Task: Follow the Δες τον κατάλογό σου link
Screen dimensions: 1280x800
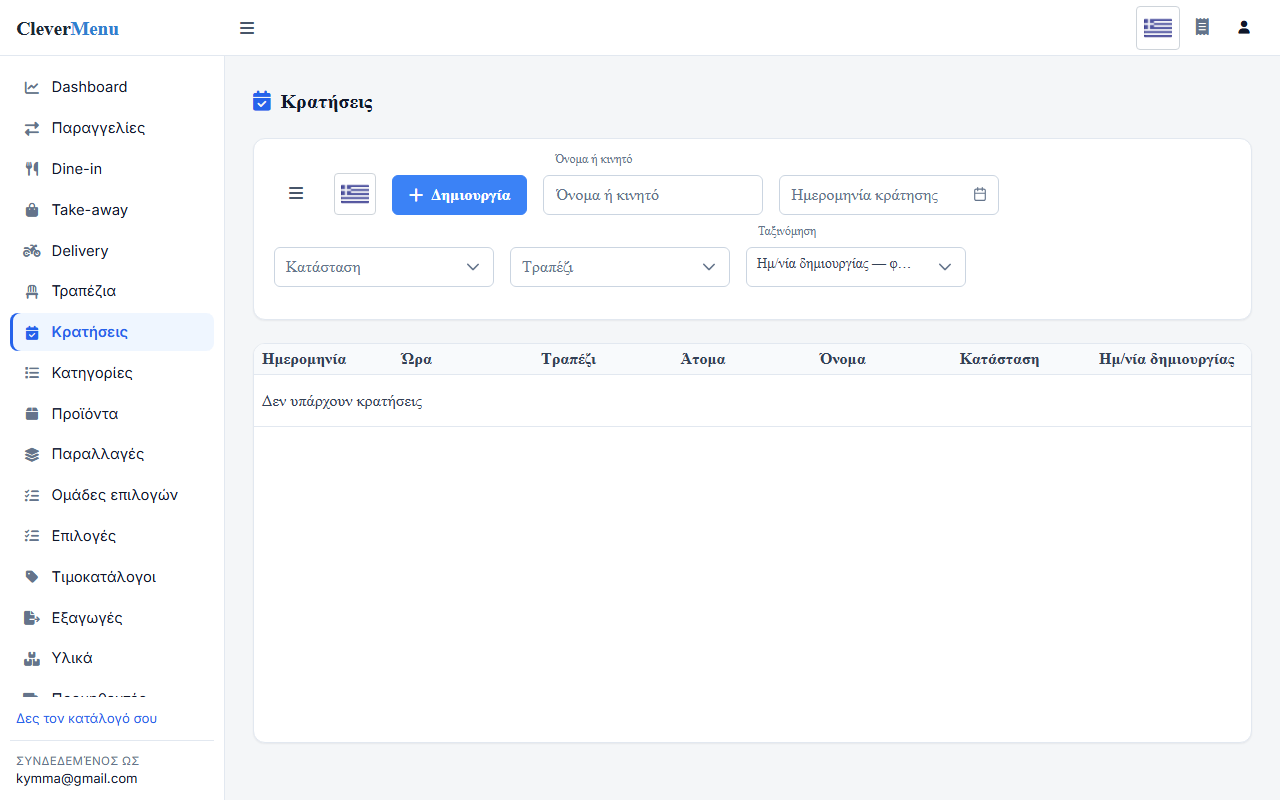Action: [x=87, y=718]
